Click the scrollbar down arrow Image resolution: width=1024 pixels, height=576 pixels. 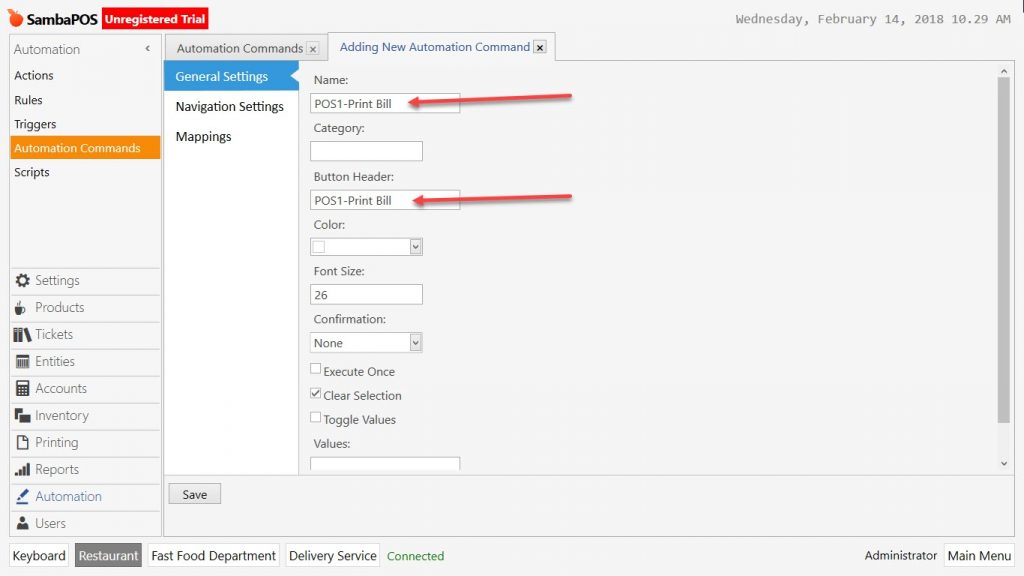[1004, 464]
